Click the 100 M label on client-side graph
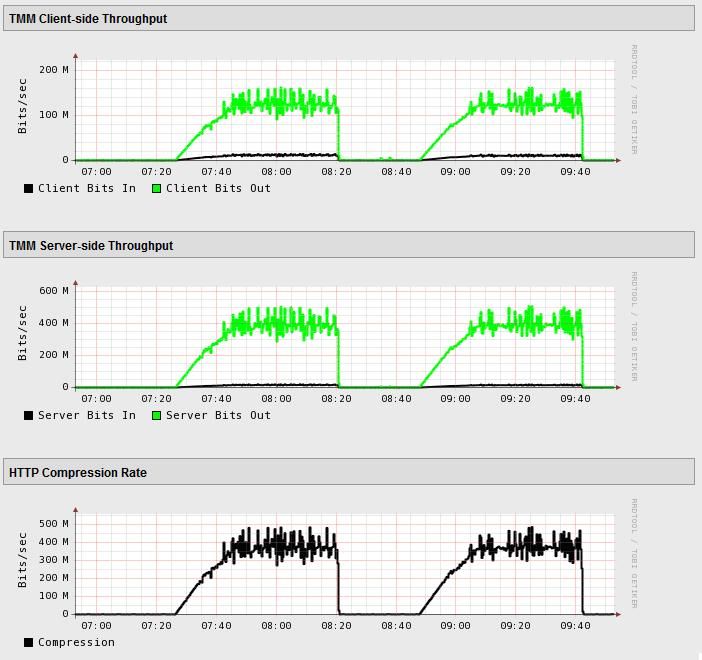 click(x=54, y=115)
